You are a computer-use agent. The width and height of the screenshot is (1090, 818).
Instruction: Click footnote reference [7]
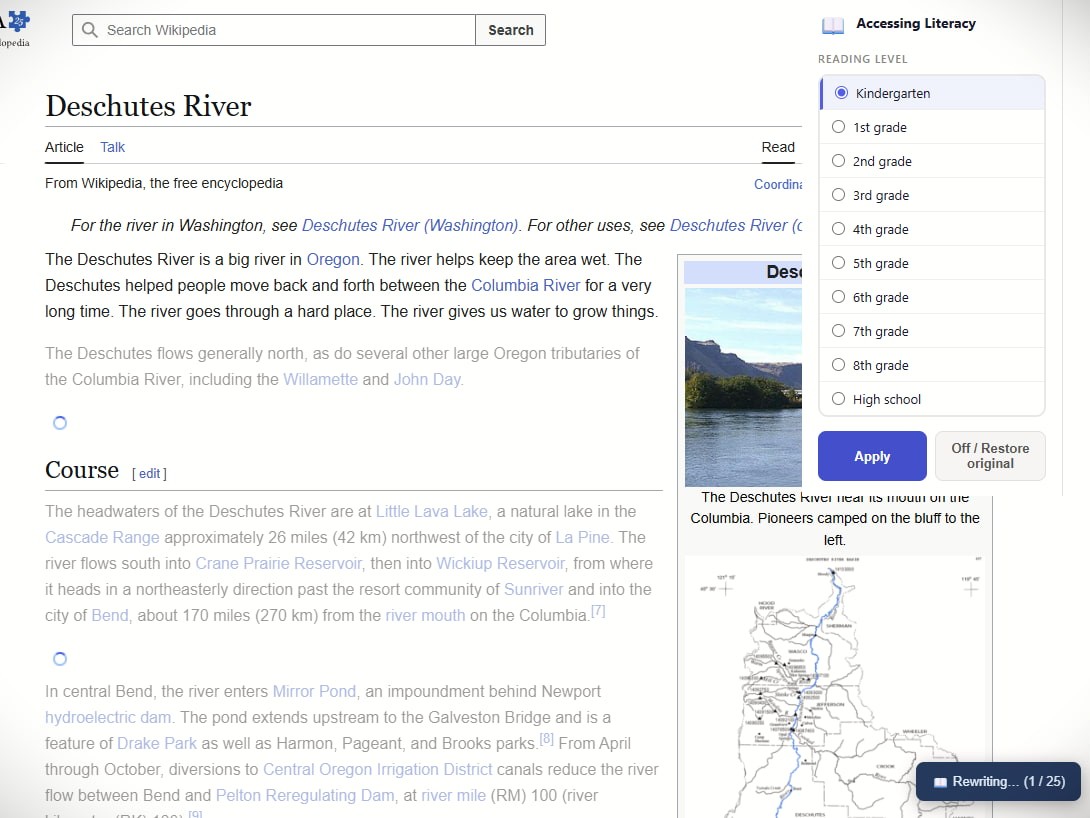598,611
